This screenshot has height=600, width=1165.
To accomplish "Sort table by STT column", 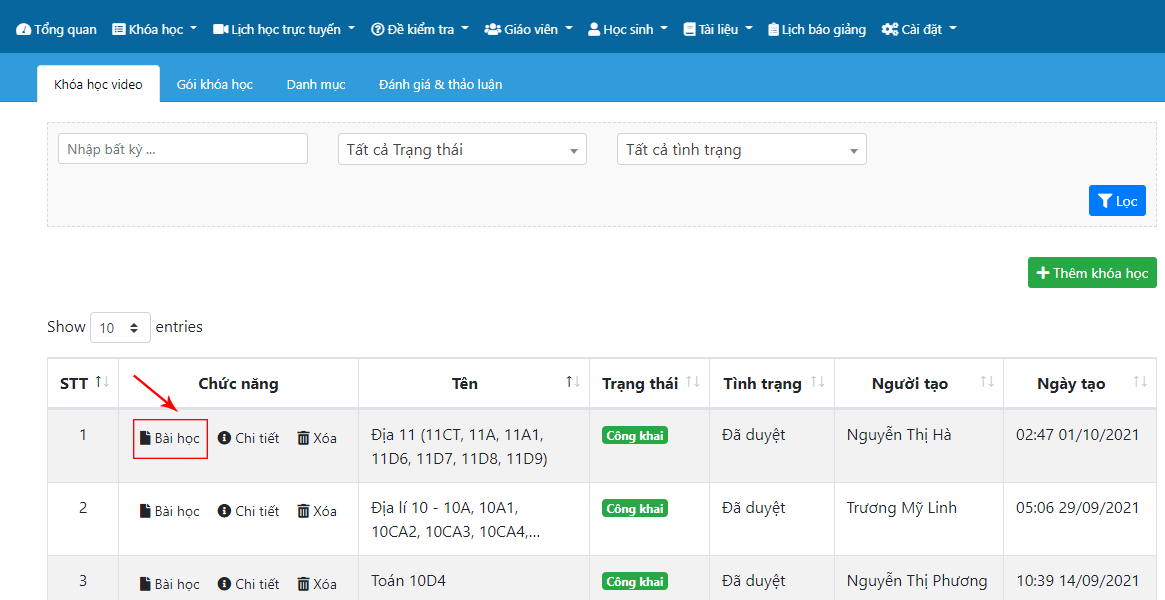I will click(x=83, y=384).
